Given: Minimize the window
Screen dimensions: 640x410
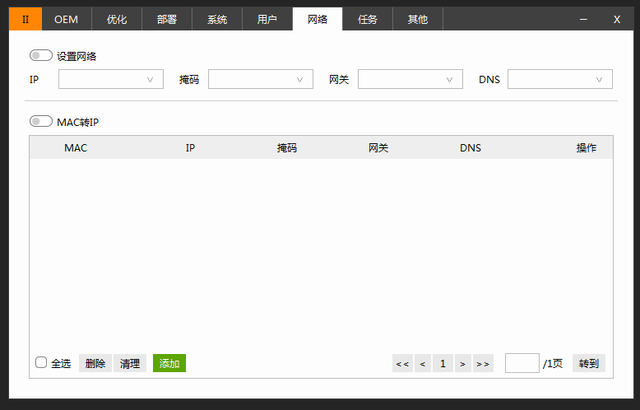Looking at the screenshot, I should 584,19.
